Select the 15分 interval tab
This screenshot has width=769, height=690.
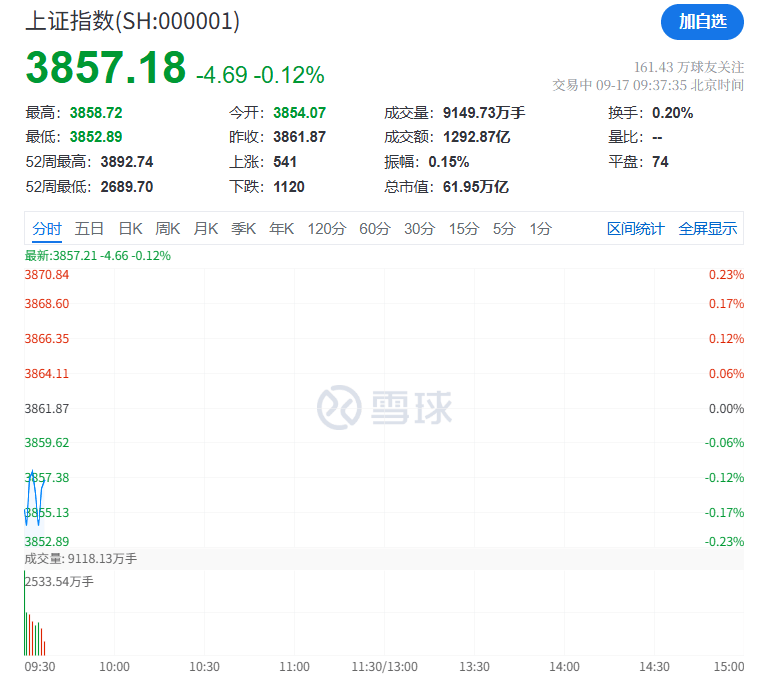coord(463,229)
